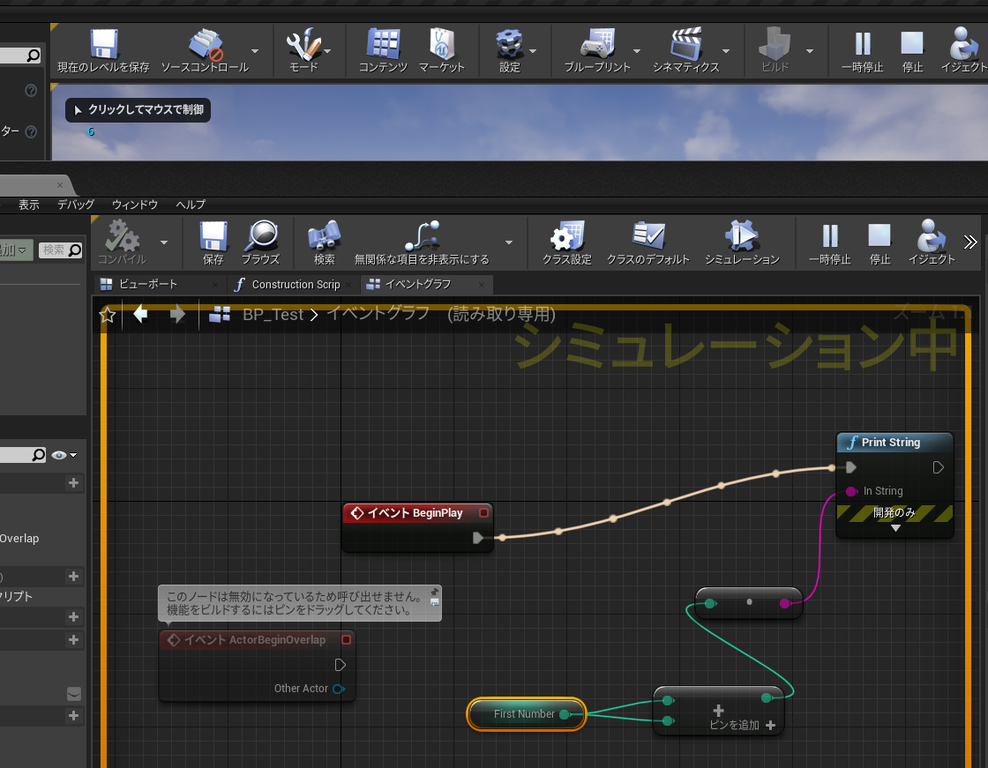Open Cinematics (シネマティクス) in main toolbar
Image resolution: width=988 pixels, height=768 pixels.
[686, 51]
